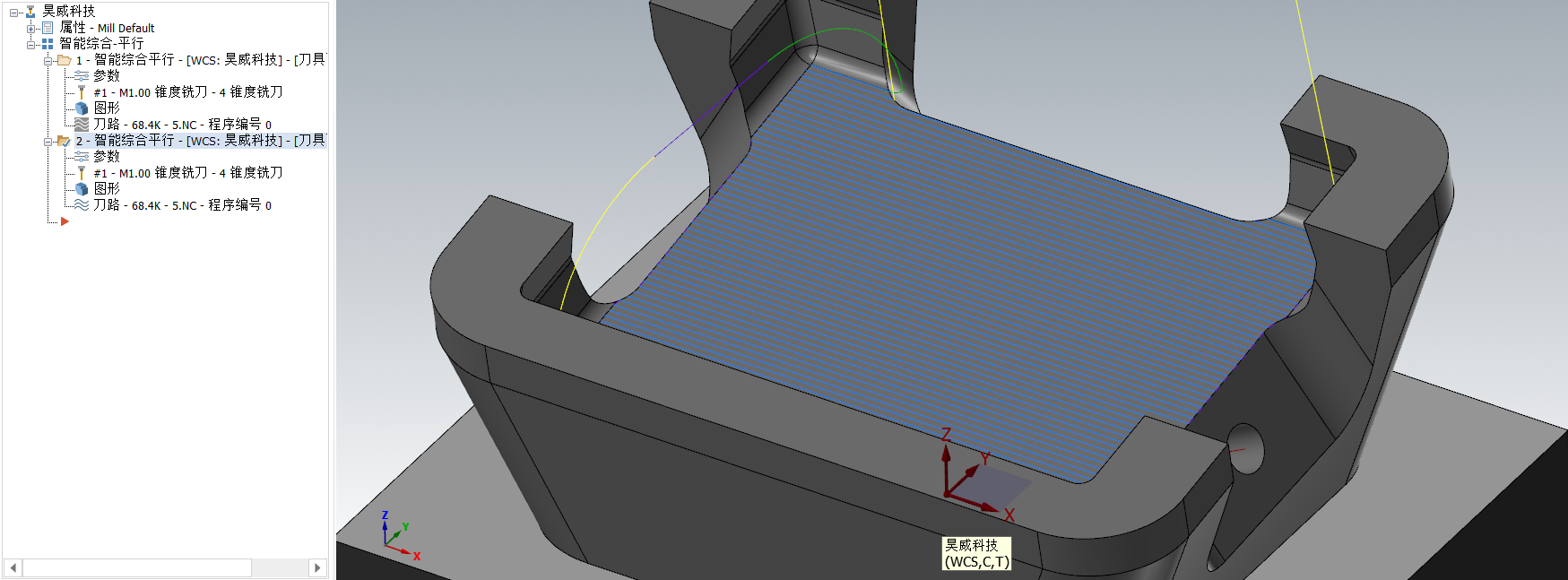This screenshot has width=1568, height=580.
Task: Collapse the 智能综合-平行 toolpath group
Action: coord(30,44)
